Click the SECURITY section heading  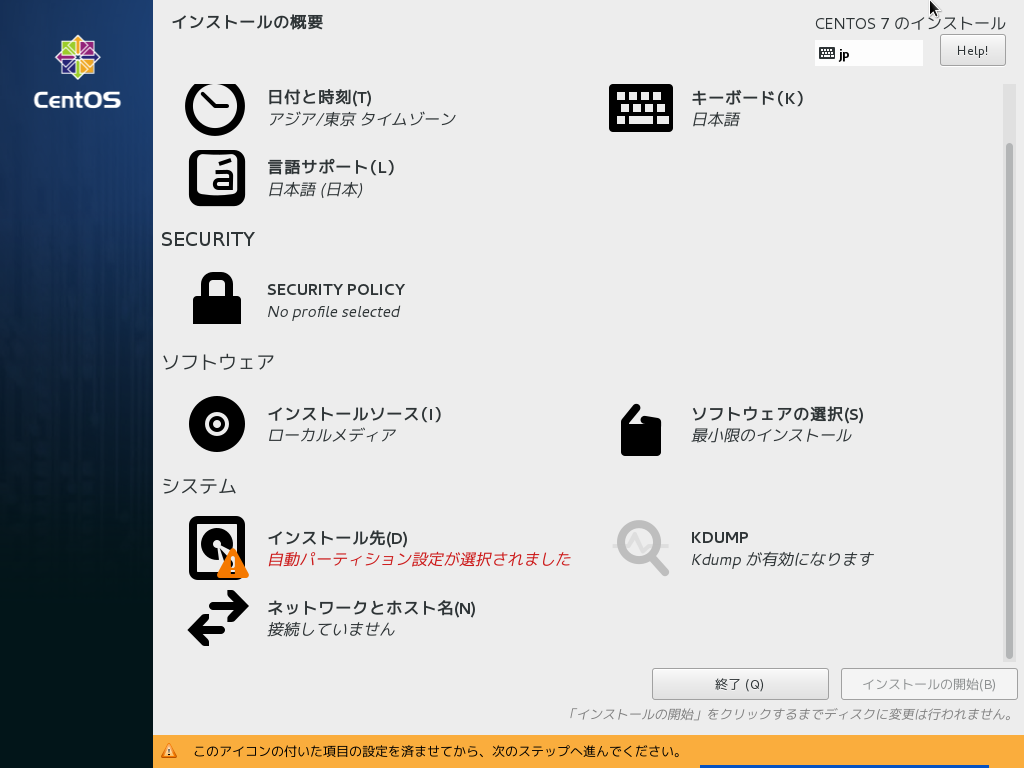(x=208, y=239)
